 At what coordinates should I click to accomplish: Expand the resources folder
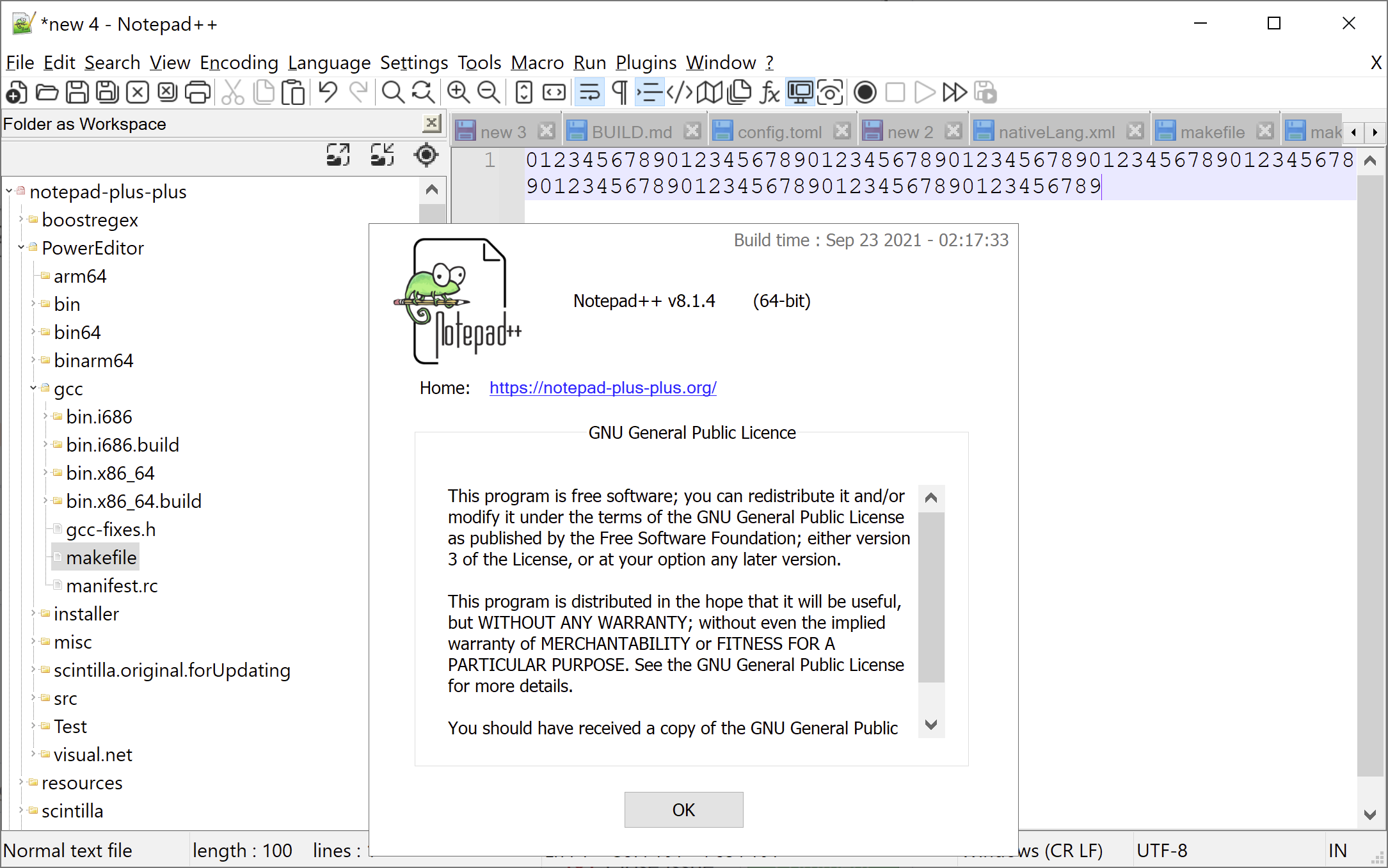coord(21,782)
